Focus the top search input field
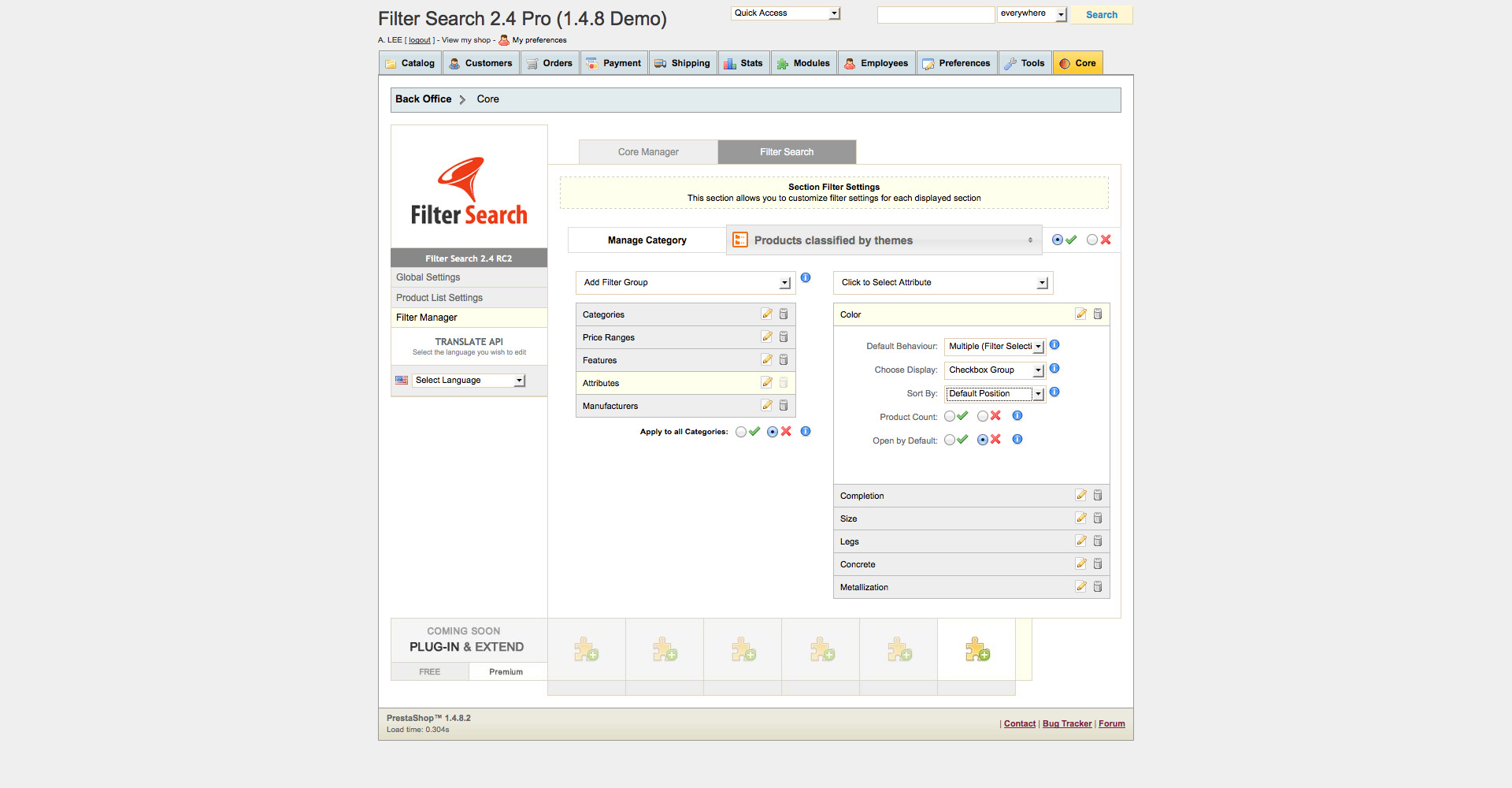 tap(936, 14)
